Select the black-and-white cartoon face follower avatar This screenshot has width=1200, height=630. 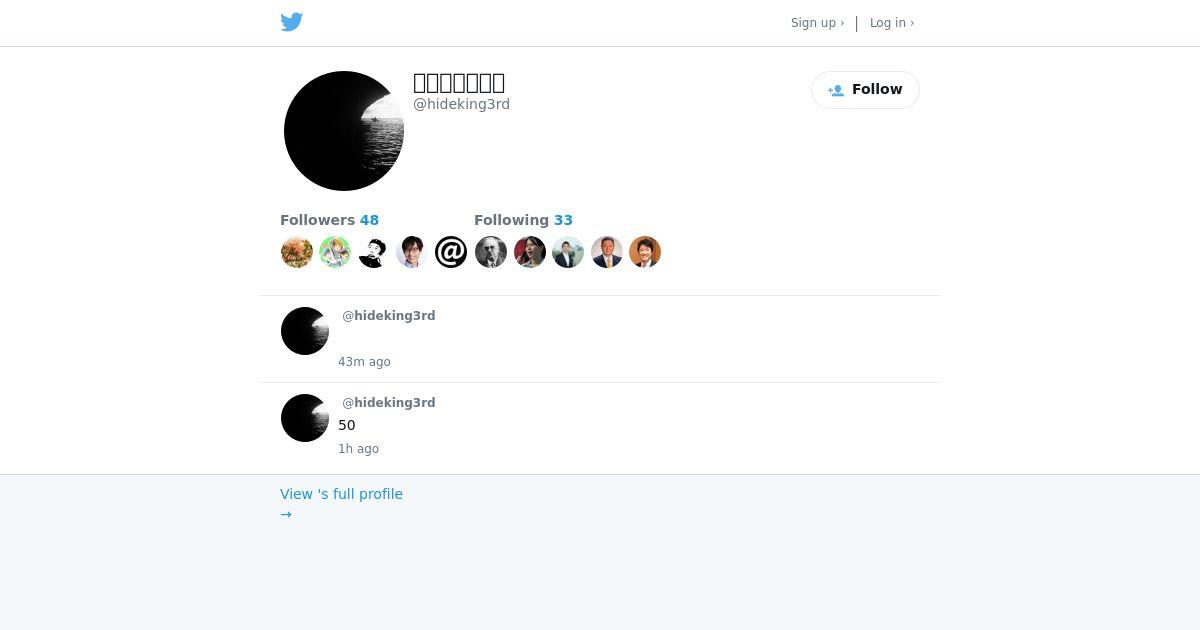point(373,252)
